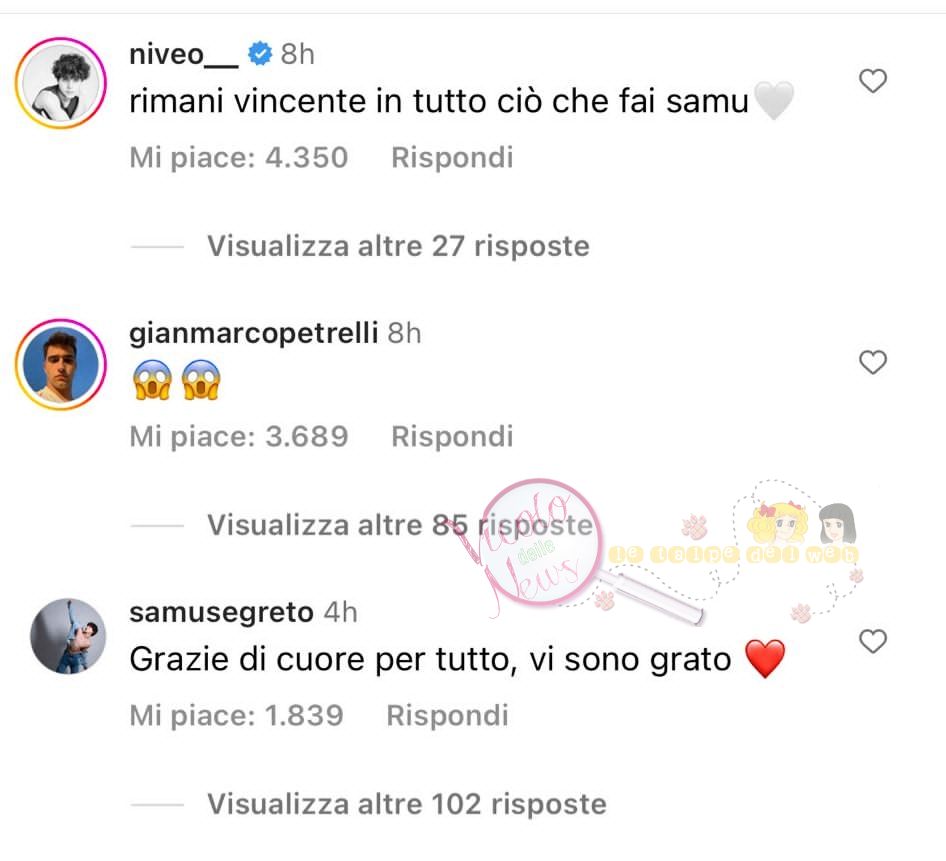
Task: Click the red heart emoji in samusegreto's comment
Action: [765, 659]
